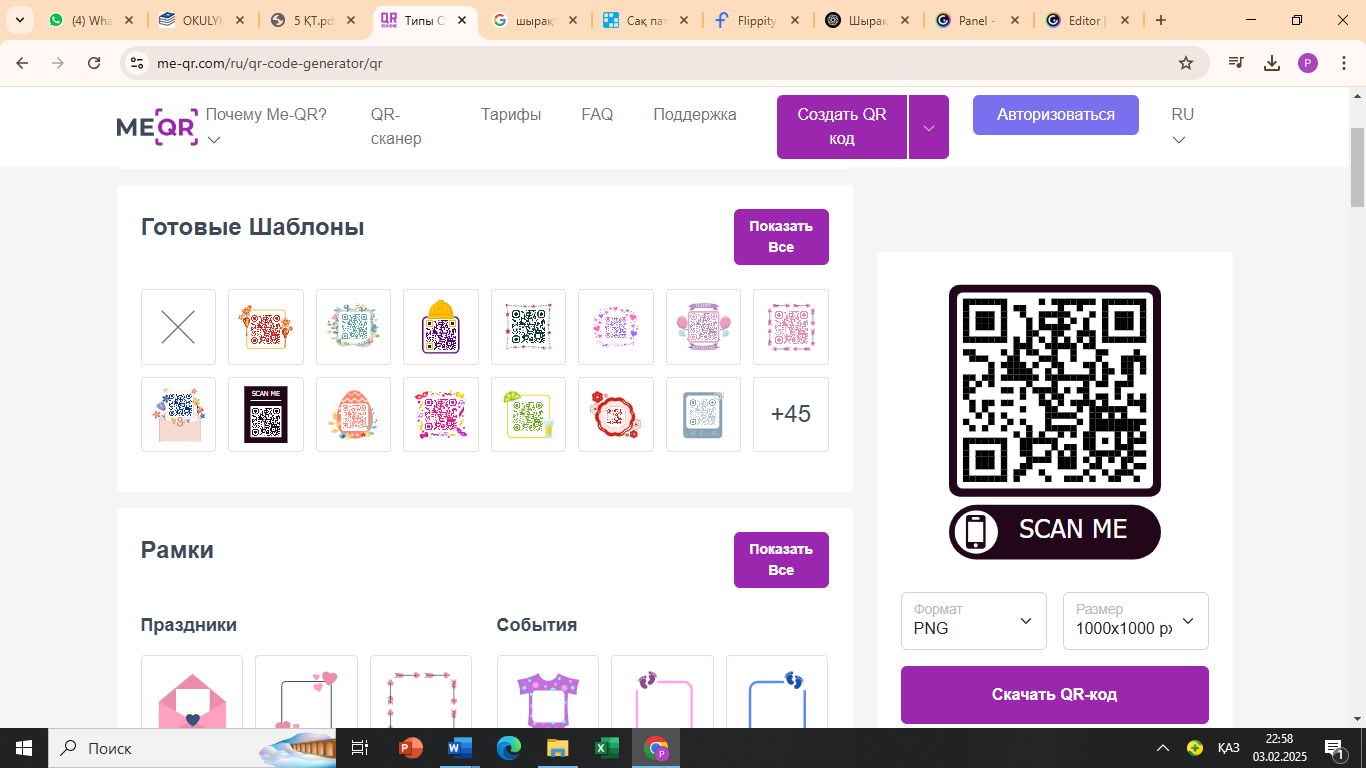Viewport: 1366px width, 768px height.
Task: Click the Windows taskbar search box
Action: [192, 748]
